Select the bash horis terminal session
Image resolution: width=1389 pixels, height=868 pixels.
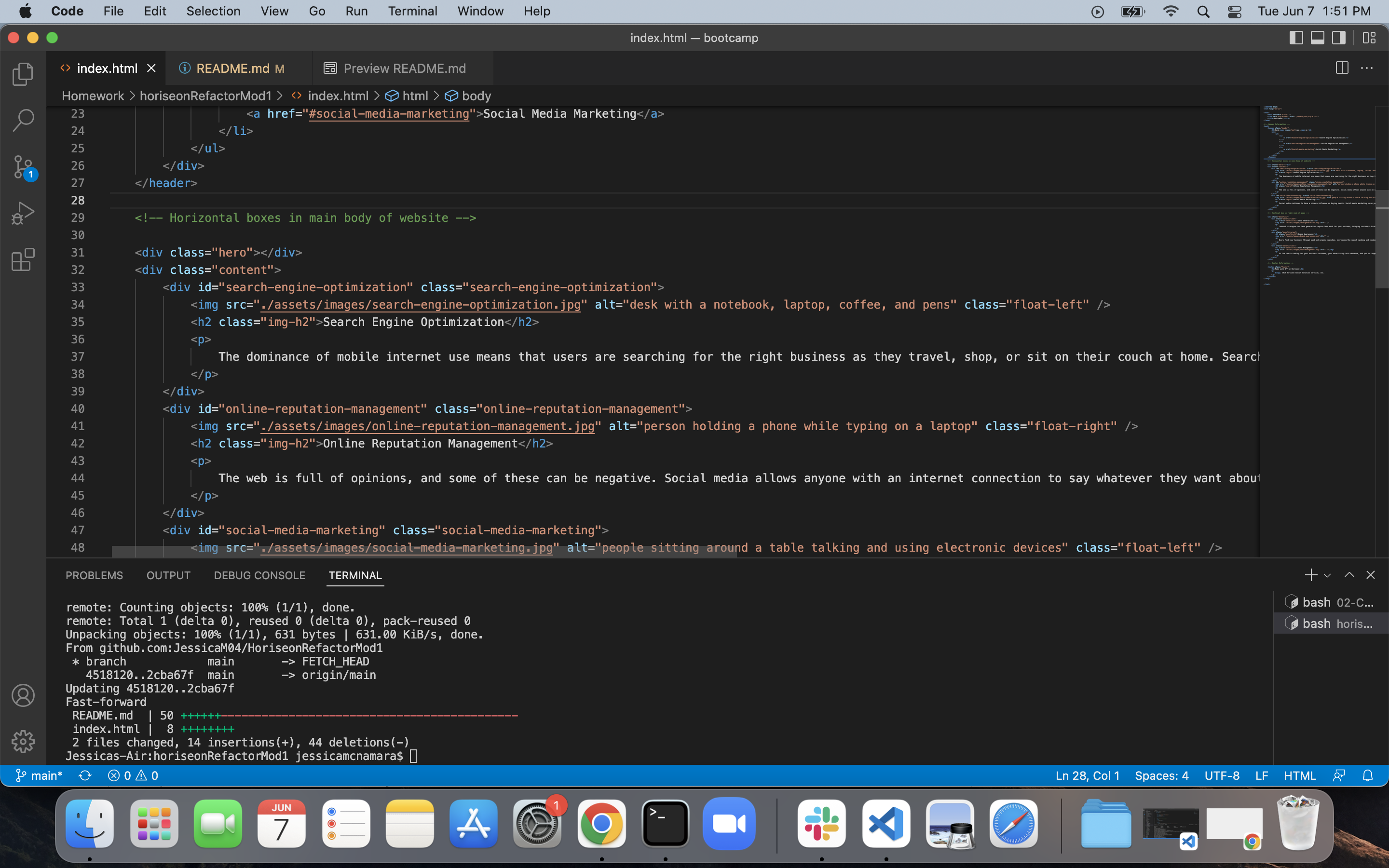1331,623
